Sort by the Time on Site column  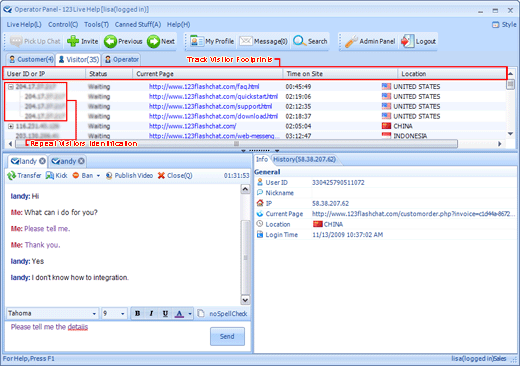click(340, 74)
